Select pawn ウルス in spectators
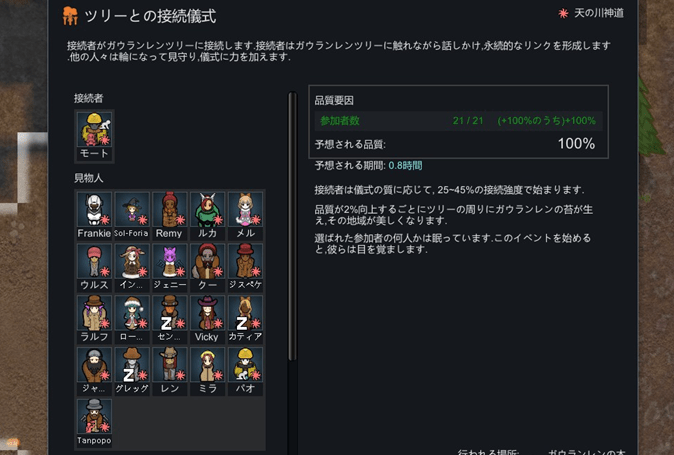Viewport: 674px width, 455px height. coord(94,267)
